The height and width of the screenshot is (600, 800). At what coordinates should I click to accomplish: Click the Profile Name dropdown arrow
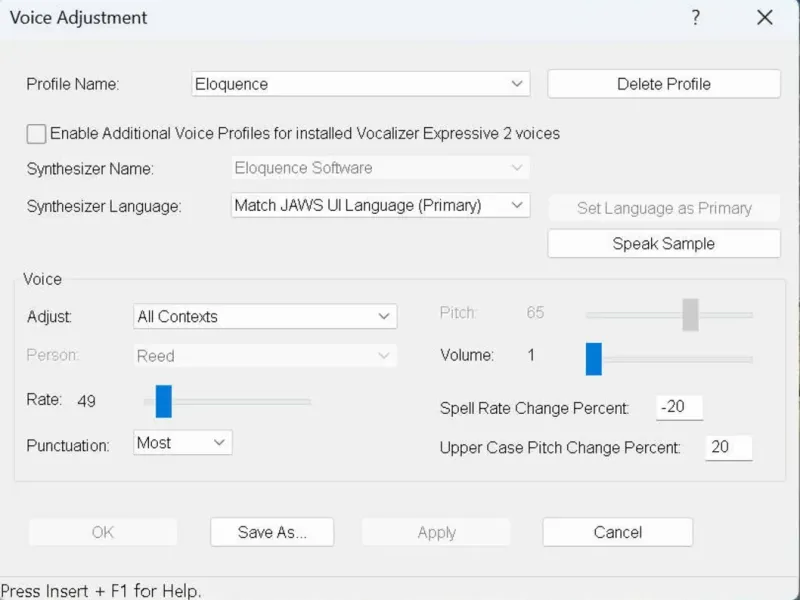pyautogui.click(x=517, y=85)
